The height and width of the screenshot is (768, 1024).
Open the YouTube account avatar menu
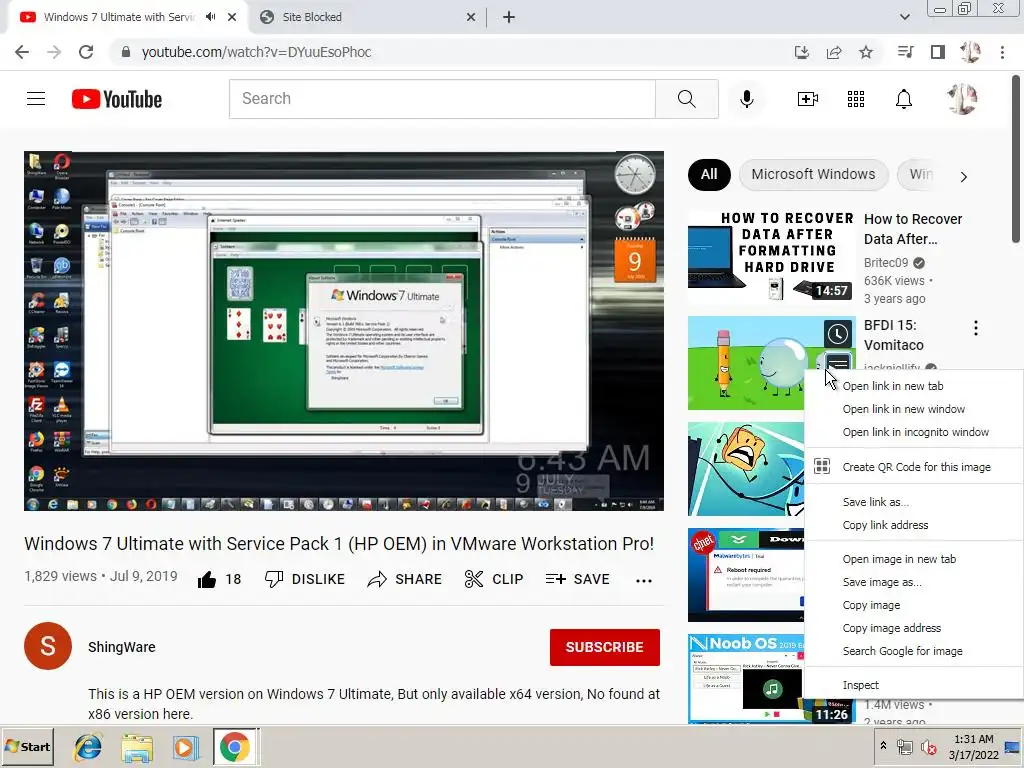tap(961, 99)
